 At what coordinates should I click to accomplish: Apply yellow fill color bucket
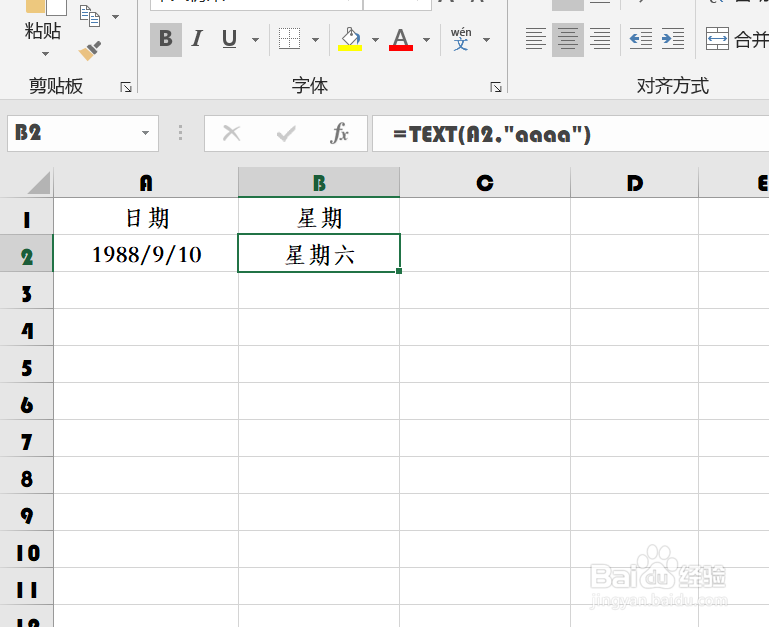(350, 39)
